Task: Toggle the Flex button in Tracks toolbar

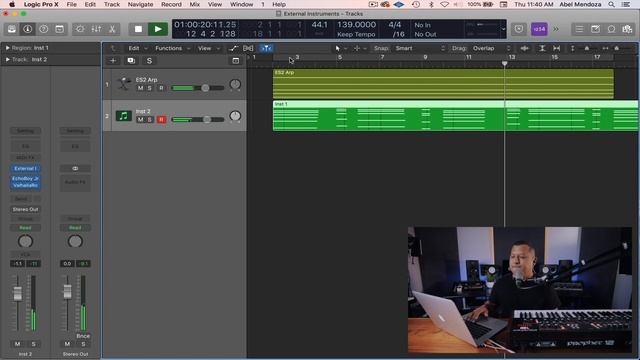Action: [248, 48]
